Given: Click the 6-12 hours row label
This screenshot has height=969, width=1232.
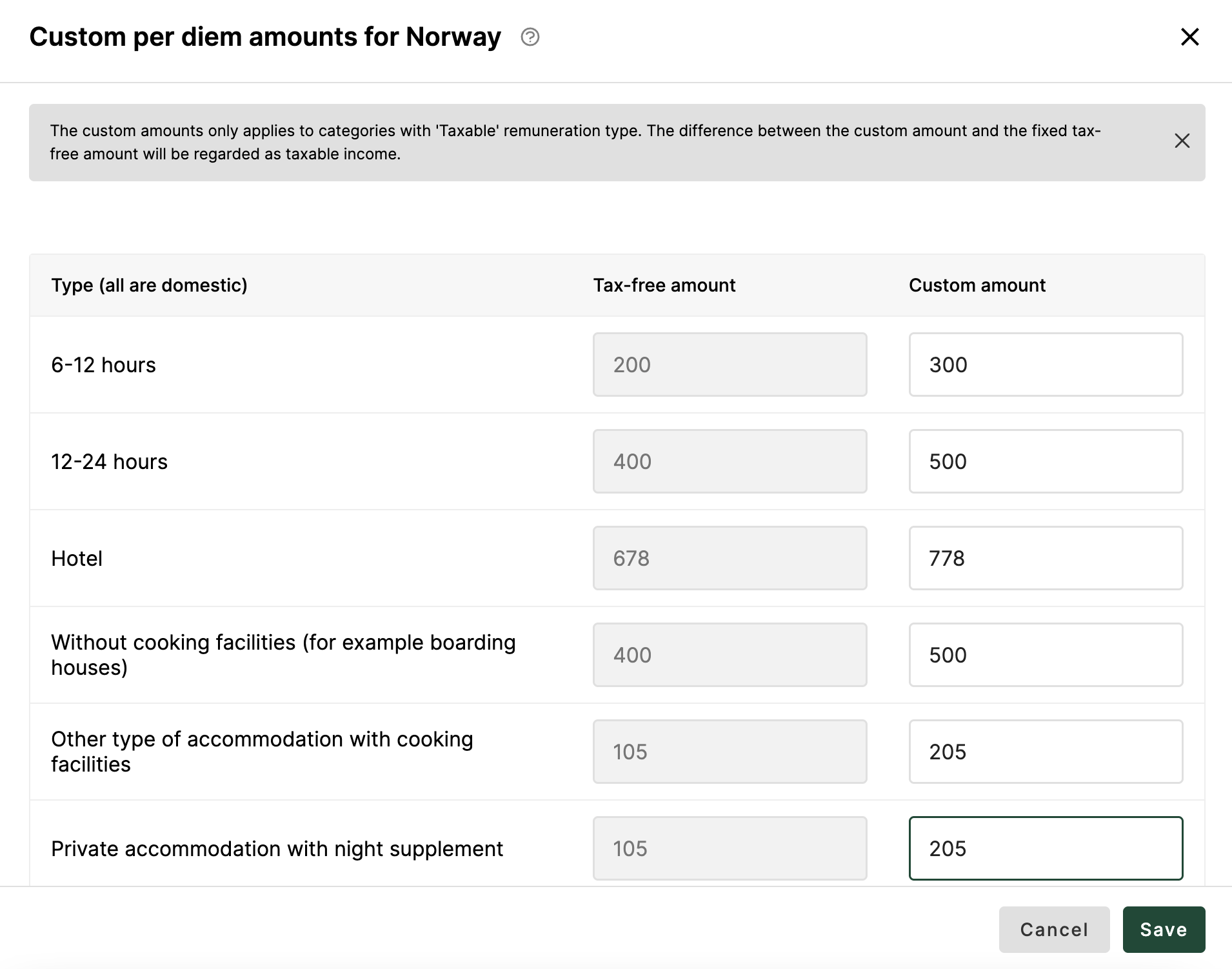Looking at the screenshot, I should click(103, 365).
